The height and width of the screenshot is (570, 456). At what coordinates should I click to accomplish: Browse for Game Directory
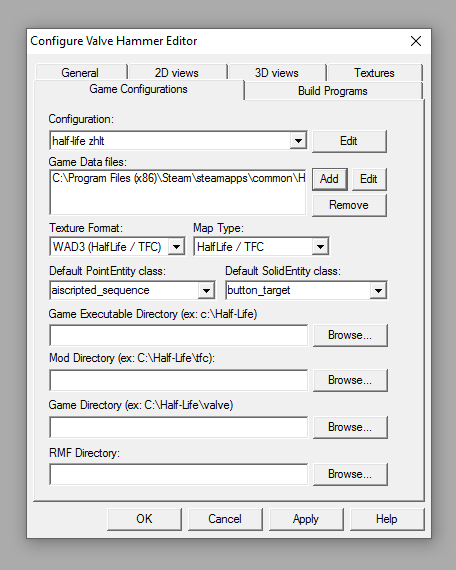[x=350, y=427]
